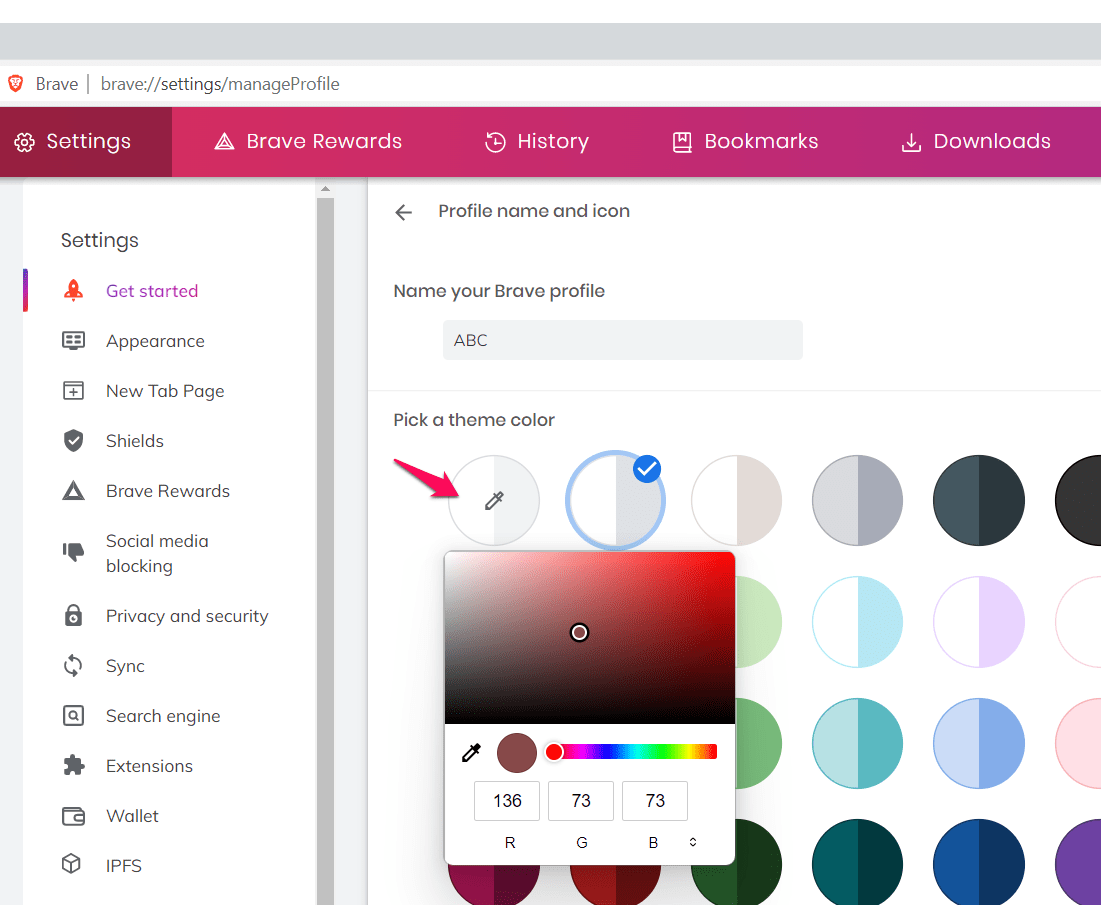The image size is (1101, 905).
Task: Open the Bookmarks tab
Action: pos(744,141)
